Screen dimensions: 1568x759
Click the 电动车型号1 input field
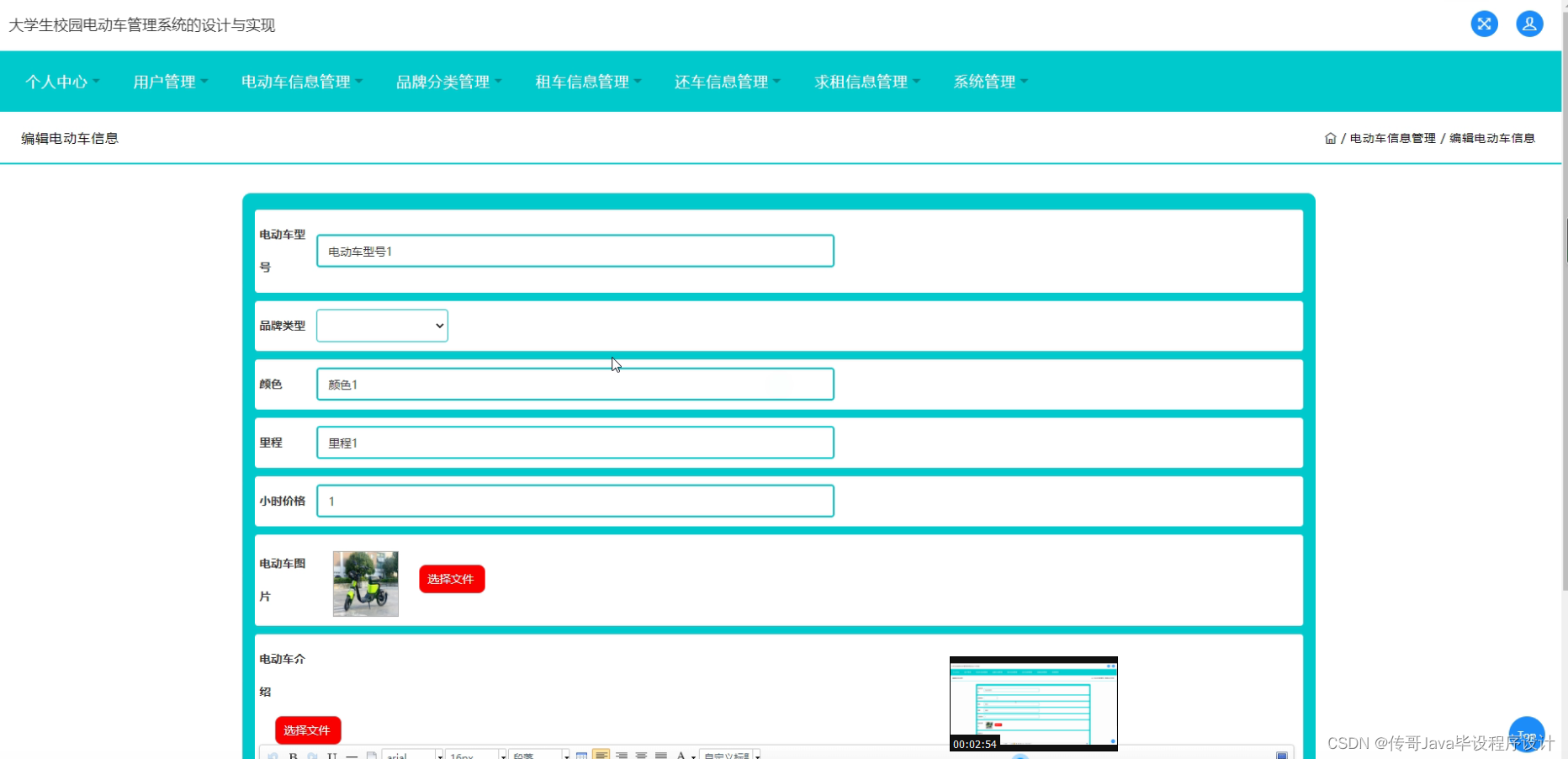click(575, 250)
